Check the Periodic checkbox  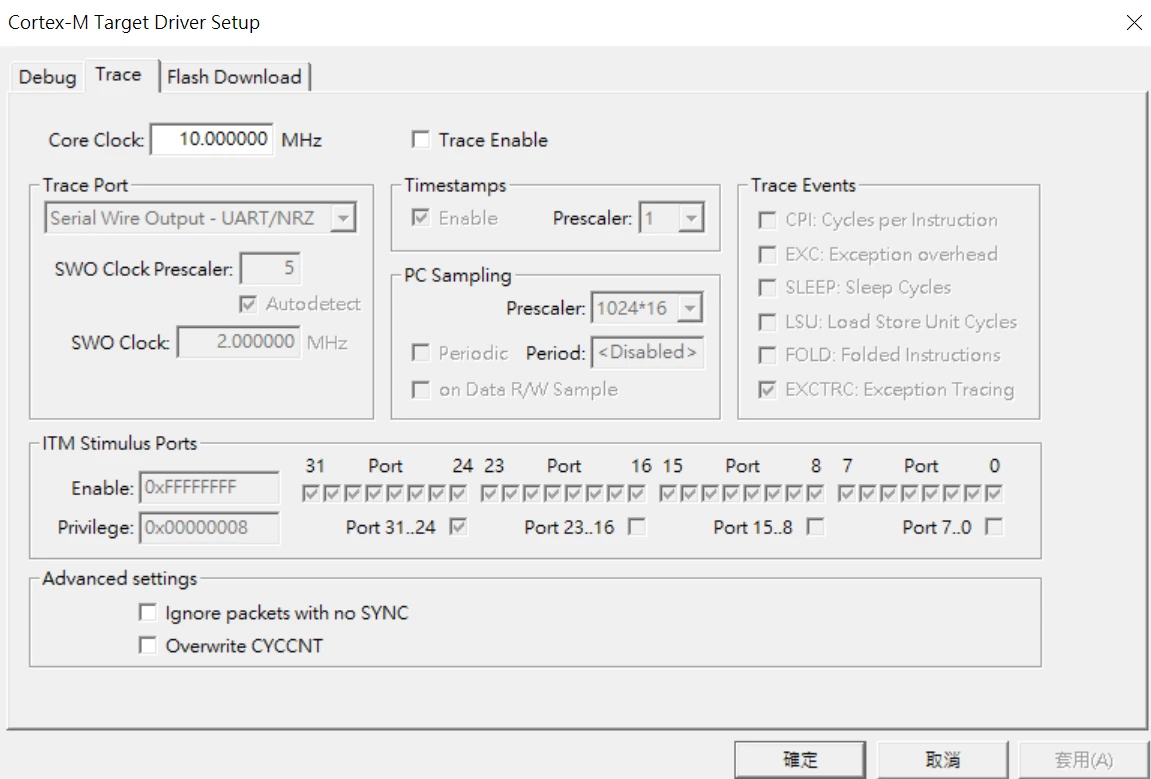pyautogui.click(x=421, y=353)
